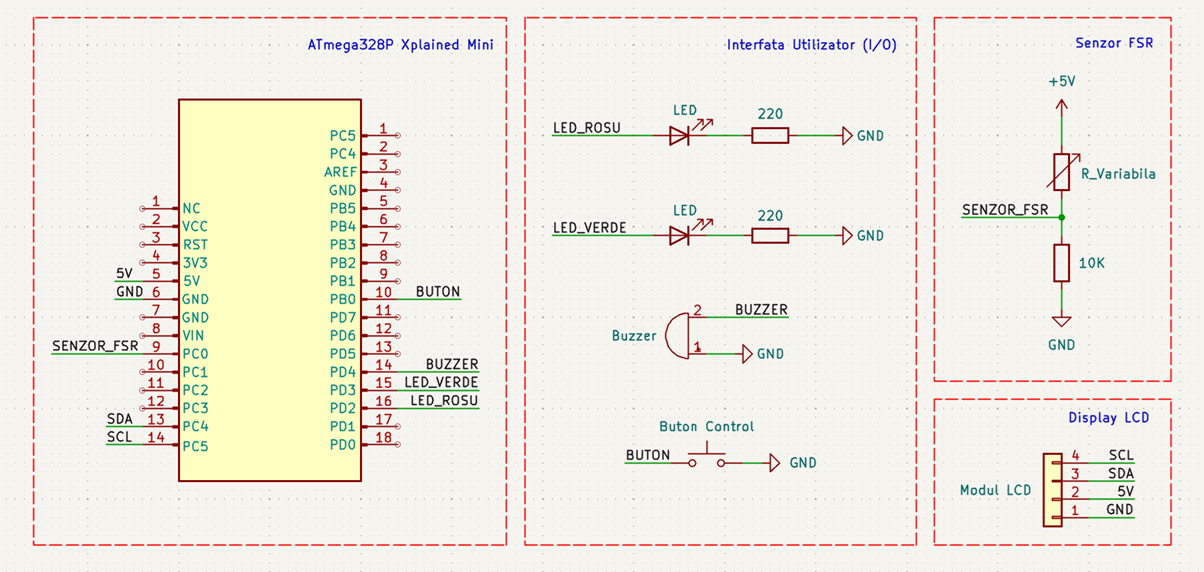The width and height of the screenshot is (1204, 572).
Task: Select the LED_ROSU label on the PD2 pin
Action: pos(445,401)
